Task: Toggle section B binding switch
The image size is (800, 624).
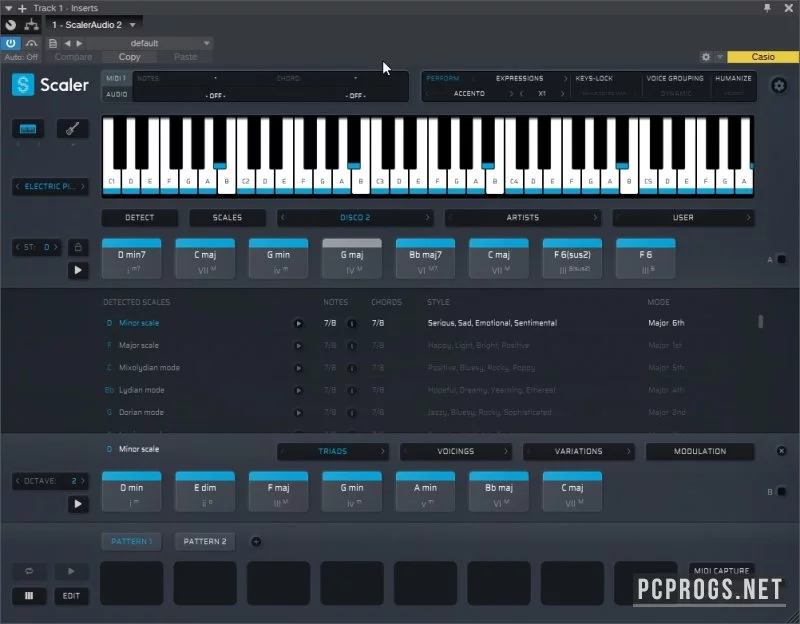Action: [x=781, y=492]
